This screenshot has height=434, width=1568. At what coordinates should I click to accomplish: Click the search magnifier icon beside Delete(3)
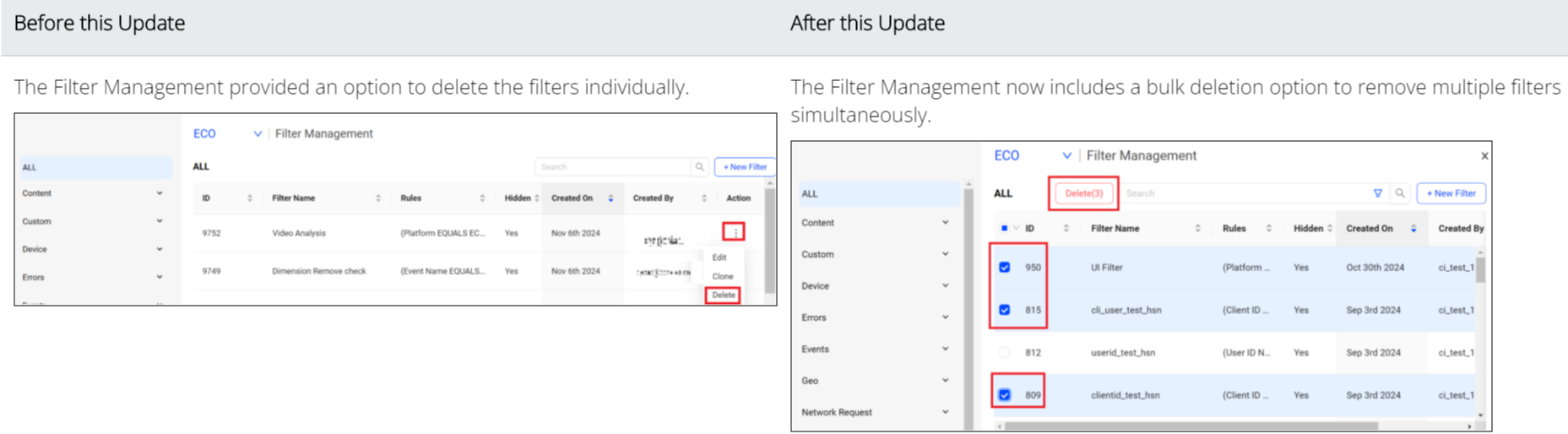point(1400,193)
